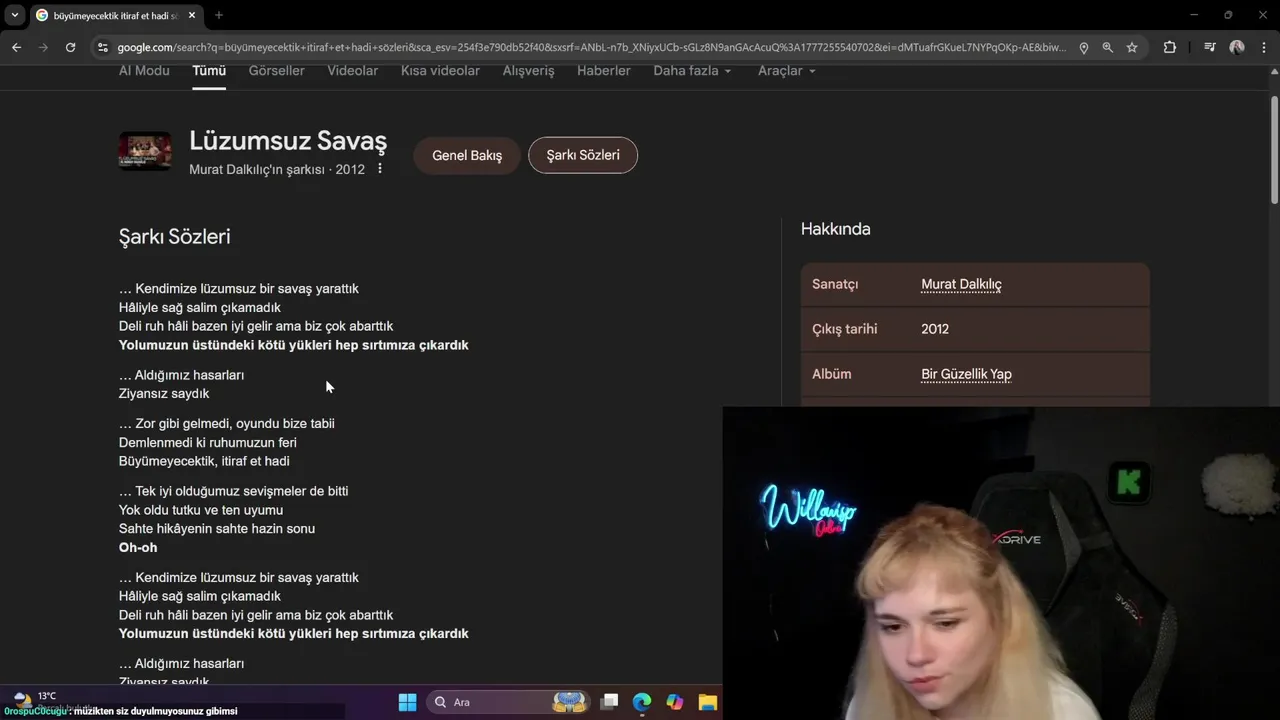Open File Explorer from the taskbar
1280x720 pixels.
tap(708, 702)
